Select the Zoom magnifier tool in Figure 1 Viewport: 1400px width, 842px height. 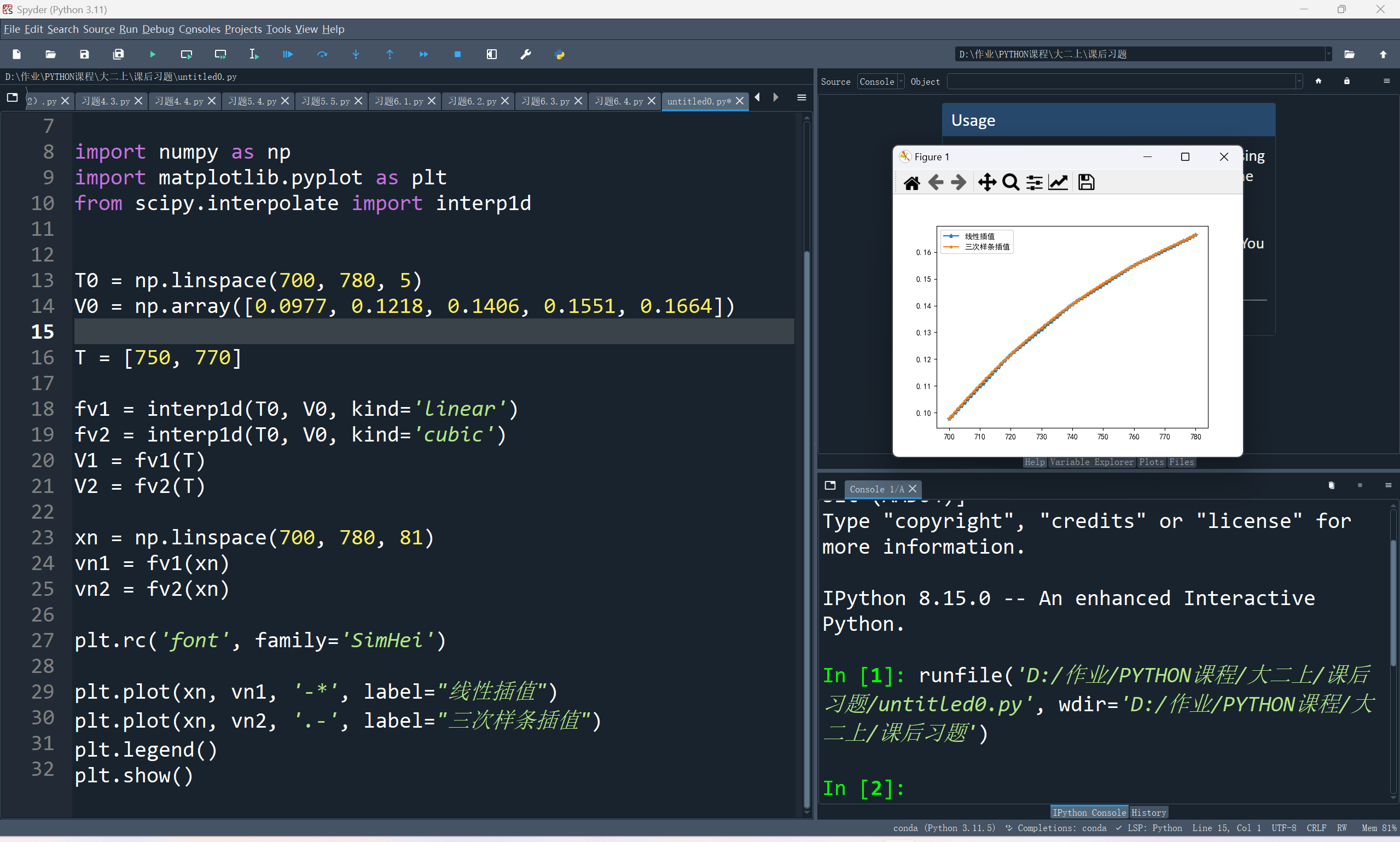click(x=1010, y=182)
